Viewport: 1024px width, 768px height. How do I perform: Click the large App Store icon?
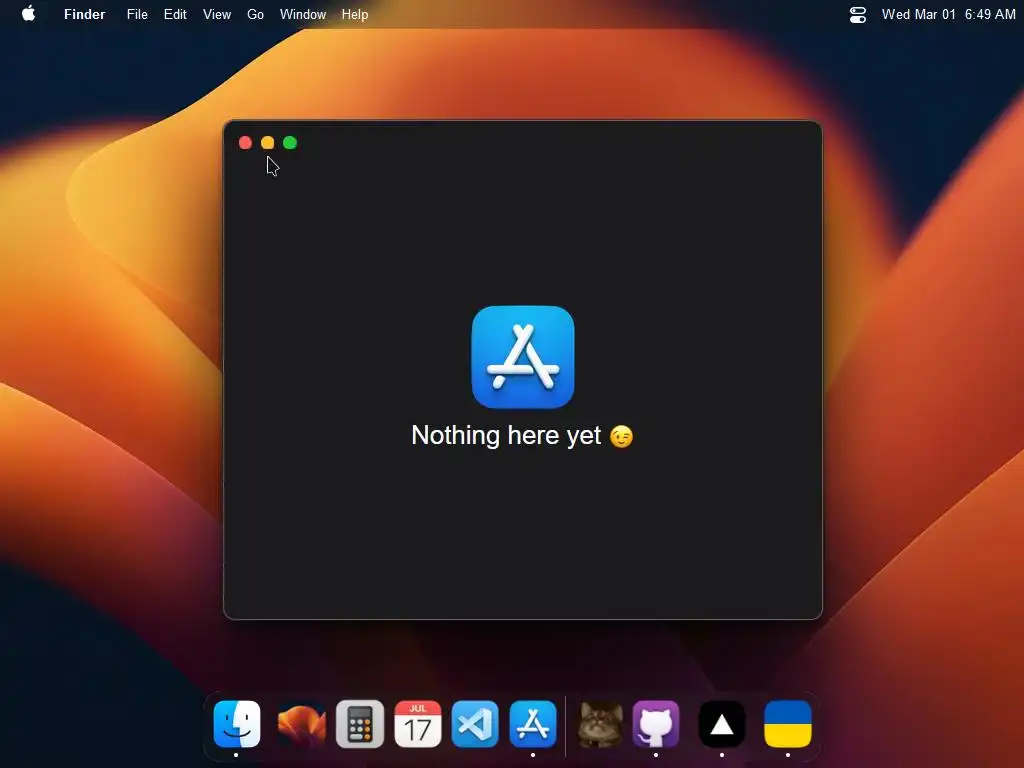click(x=522, y=357)
